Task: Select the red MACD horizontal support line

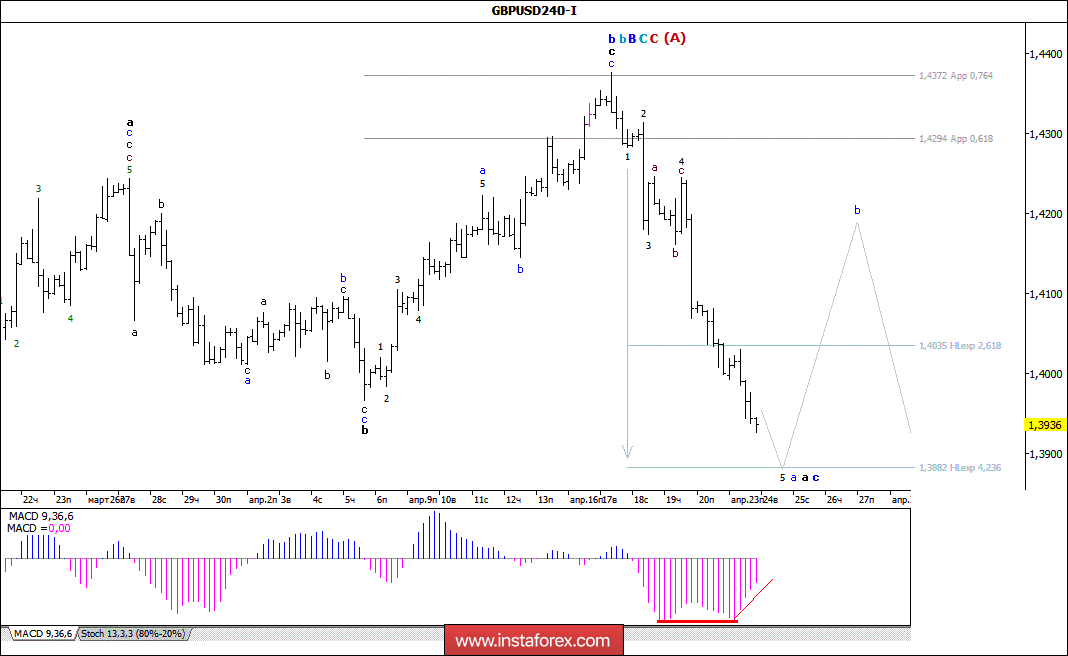Action: coord(697,621)
